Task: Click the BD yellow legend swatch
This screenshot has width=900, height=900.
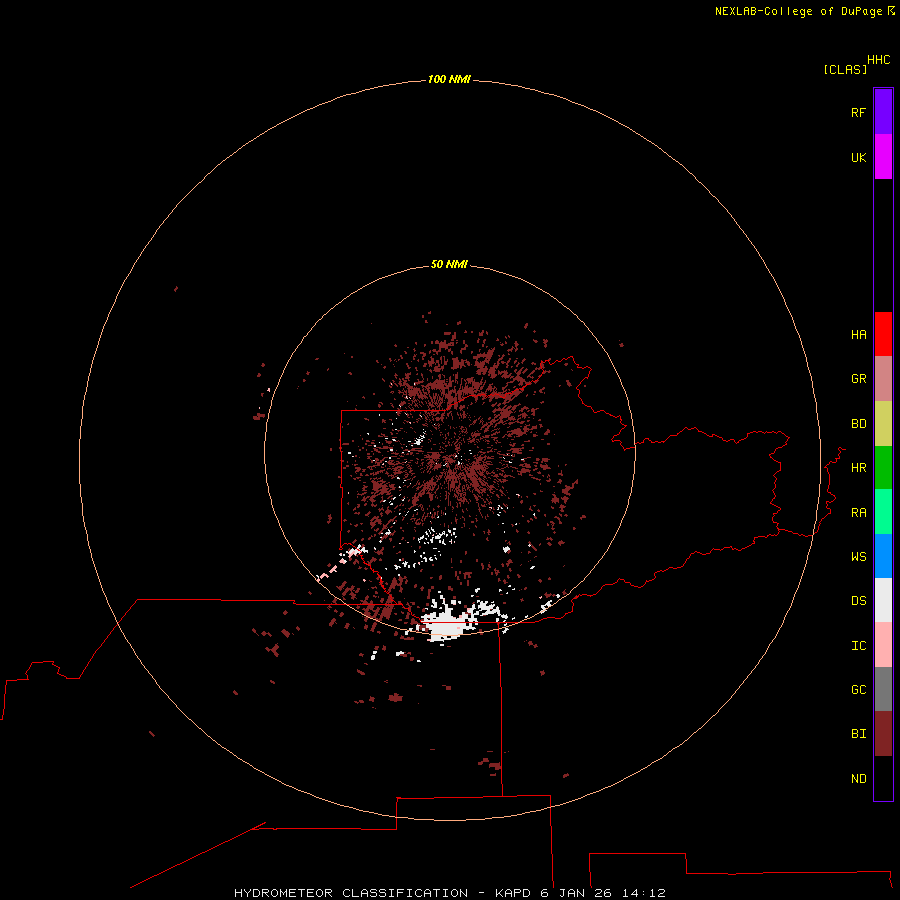Action: [x=883, y=424]
